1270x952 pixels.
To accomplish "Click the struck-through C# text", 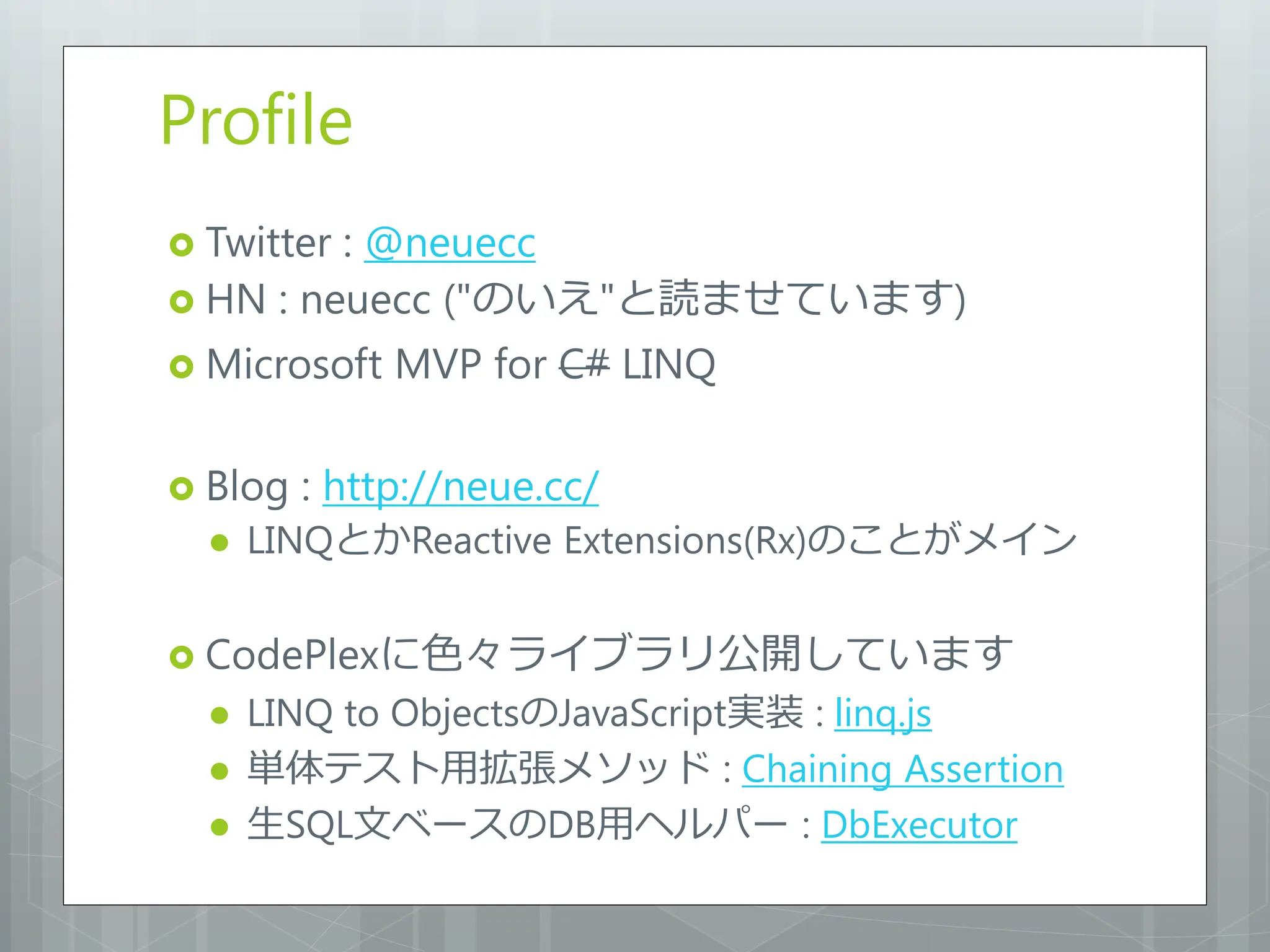I will click(584, 364).
